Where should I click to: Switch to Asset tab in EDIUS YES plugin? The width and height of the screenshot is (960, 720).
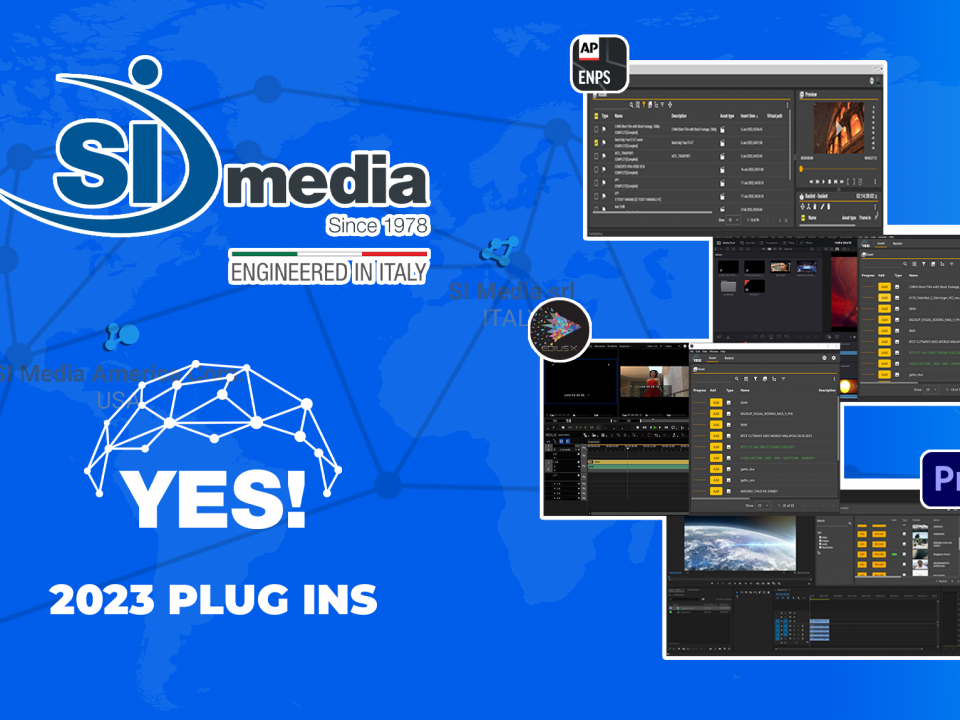(712, 358)
